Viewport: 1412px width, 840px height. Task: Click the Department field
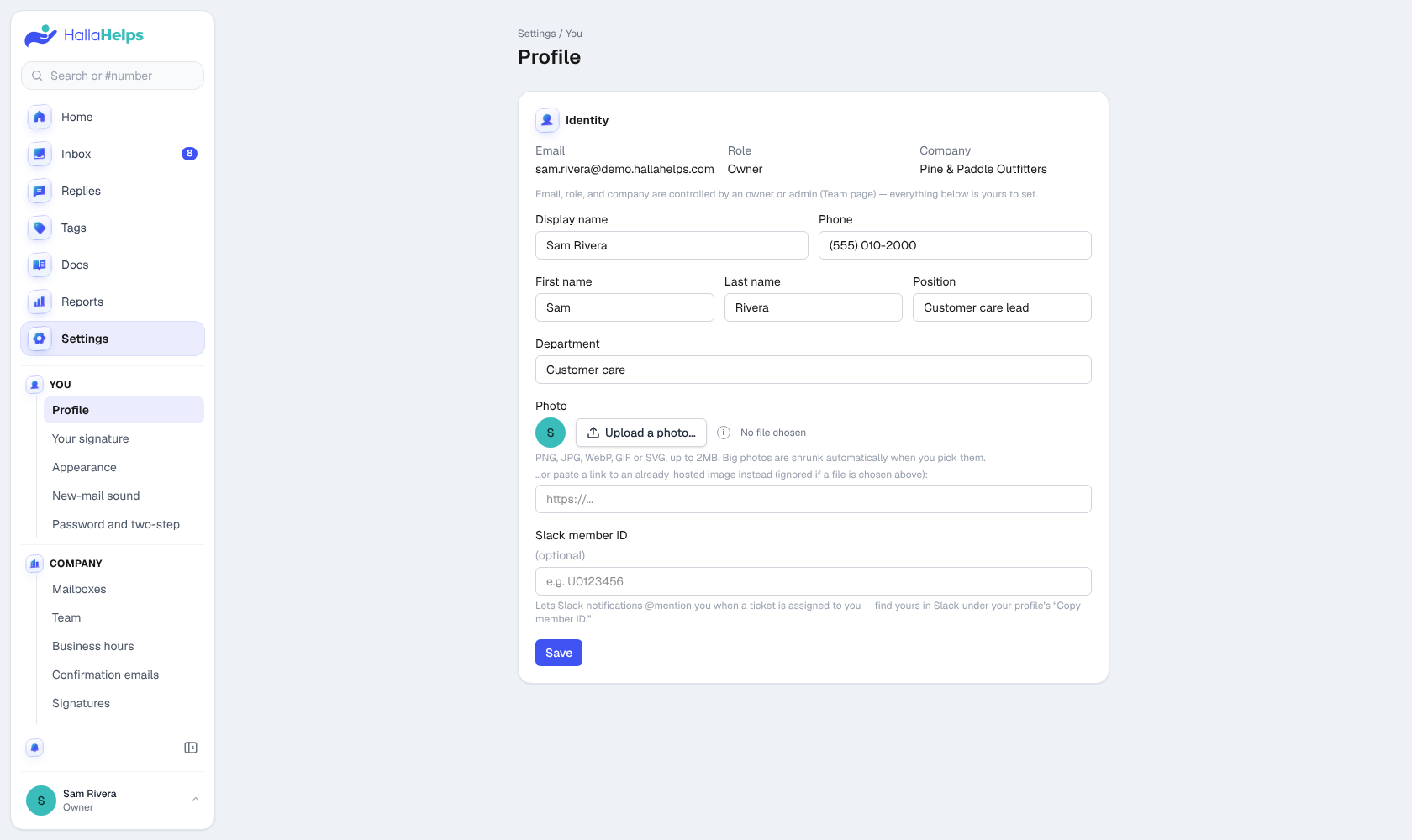click(814, 370)
